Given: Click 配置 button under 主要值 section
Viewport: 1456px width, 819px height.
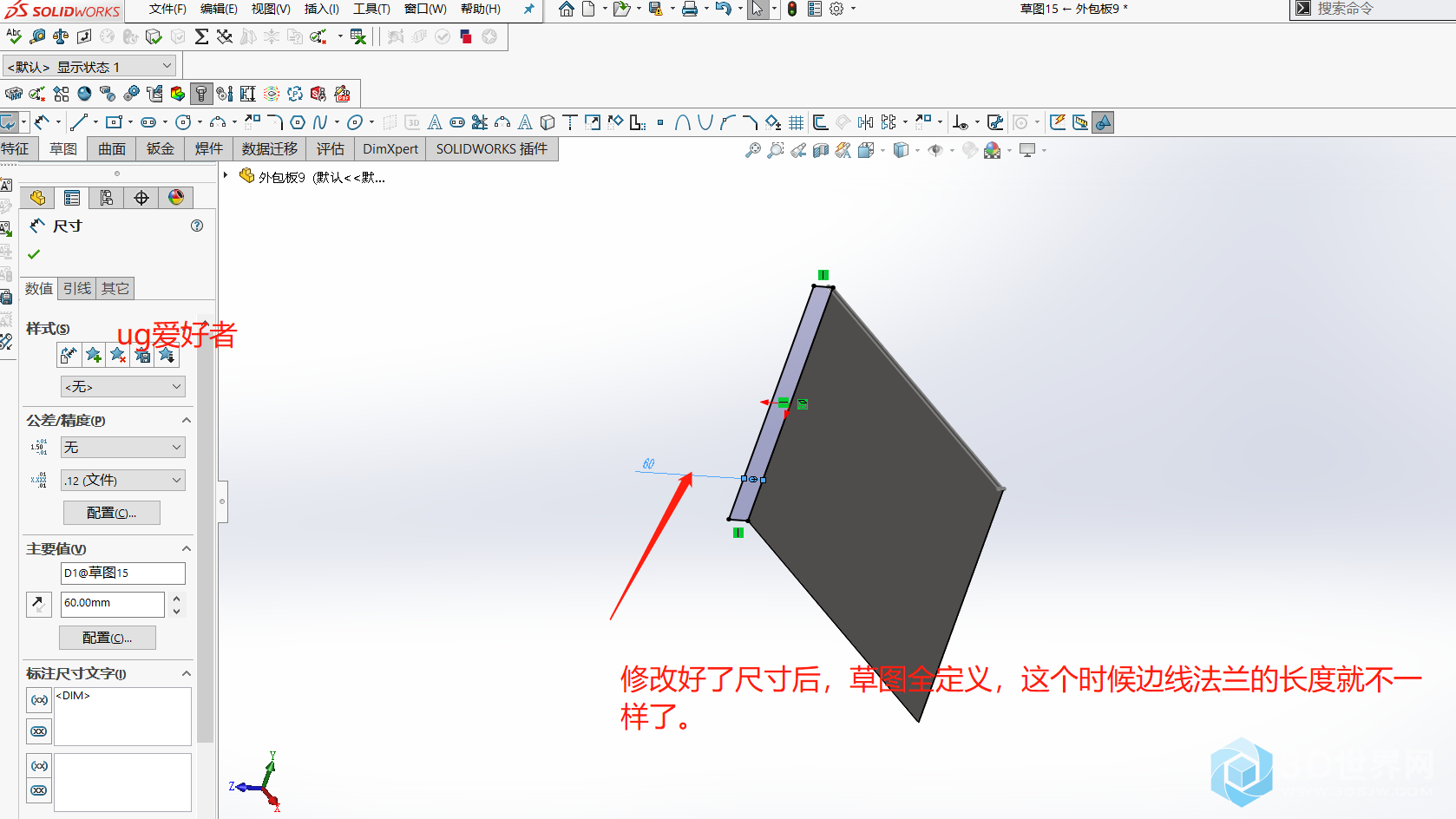Looking at the screenshot, I should 108,638.
